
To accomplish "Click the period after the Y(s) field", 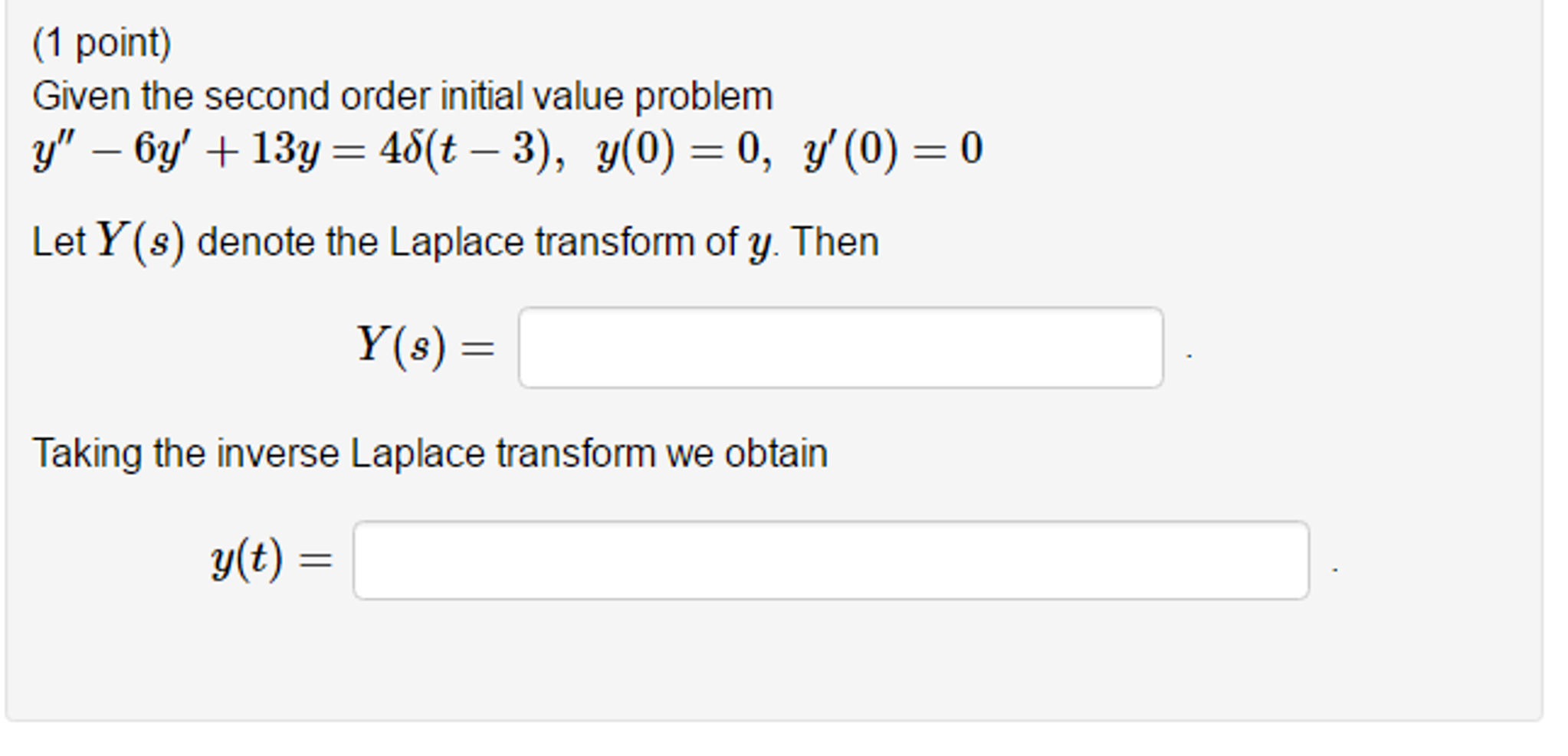I will (x=1186, y=356).
